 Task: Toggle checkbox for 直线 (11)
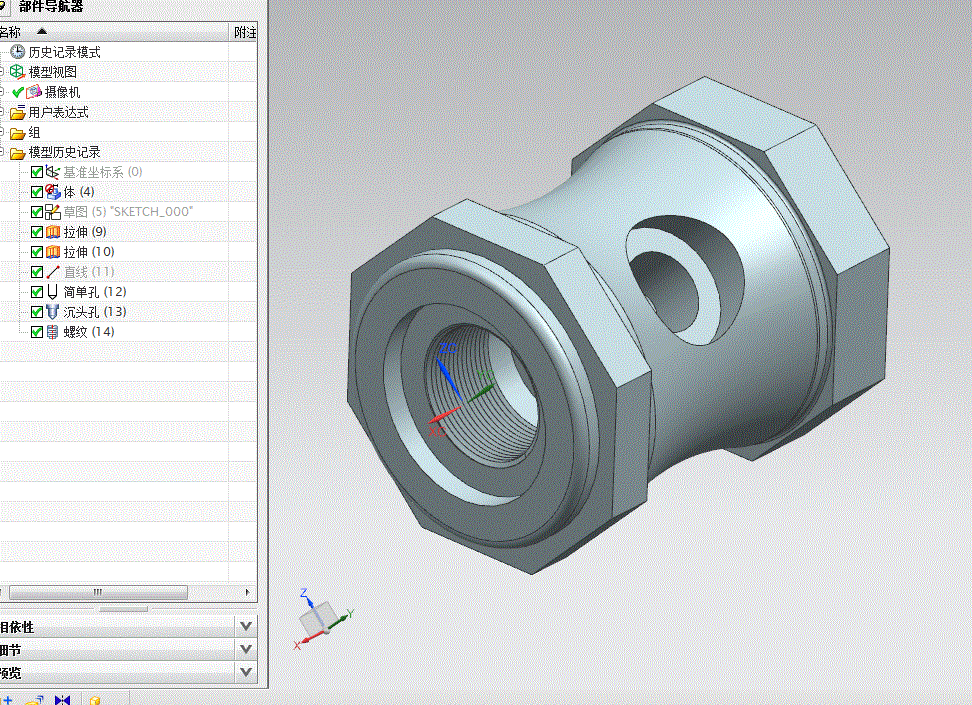tap(37, 272)
